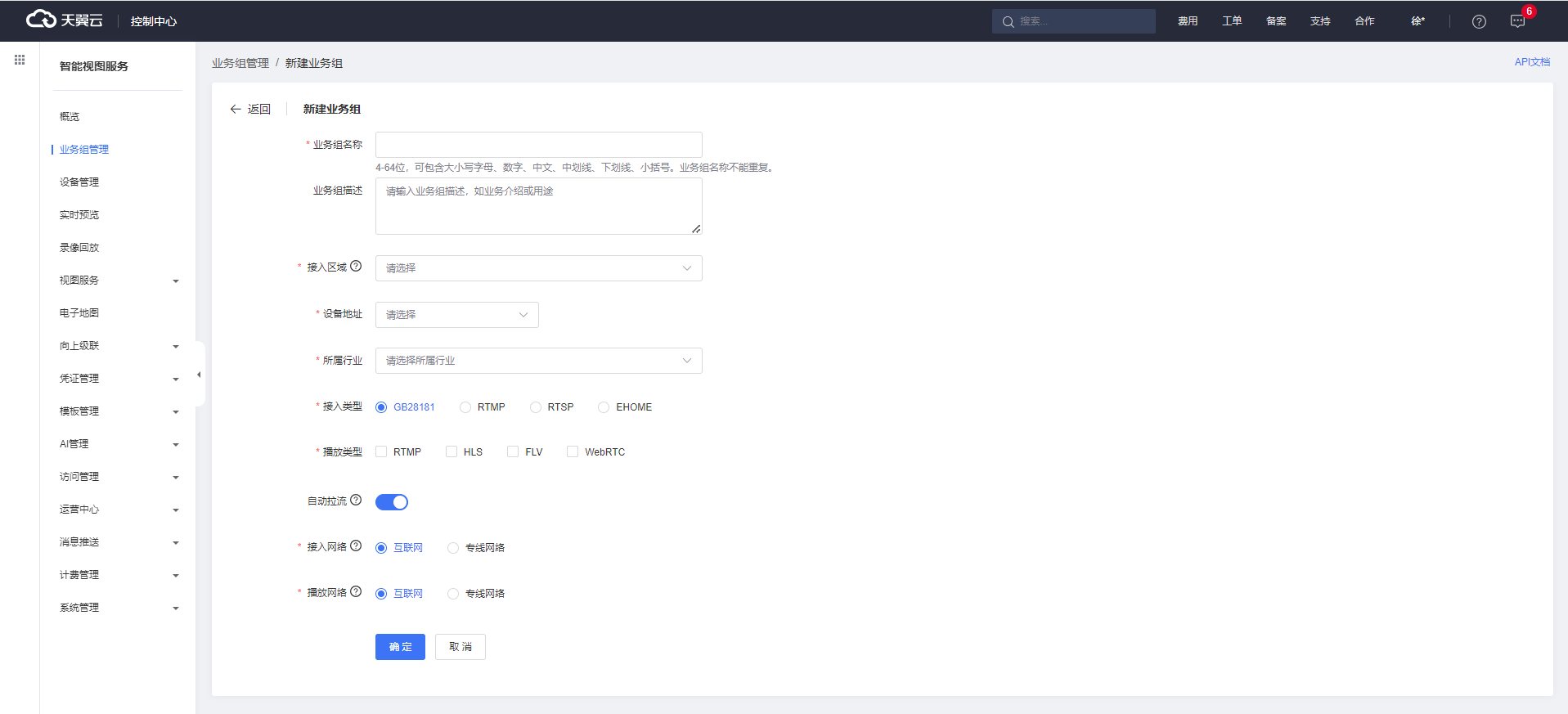This screenshot has width=1568, height=714.
Task: Select the RTSP access type radio
Action: [536, 407]
